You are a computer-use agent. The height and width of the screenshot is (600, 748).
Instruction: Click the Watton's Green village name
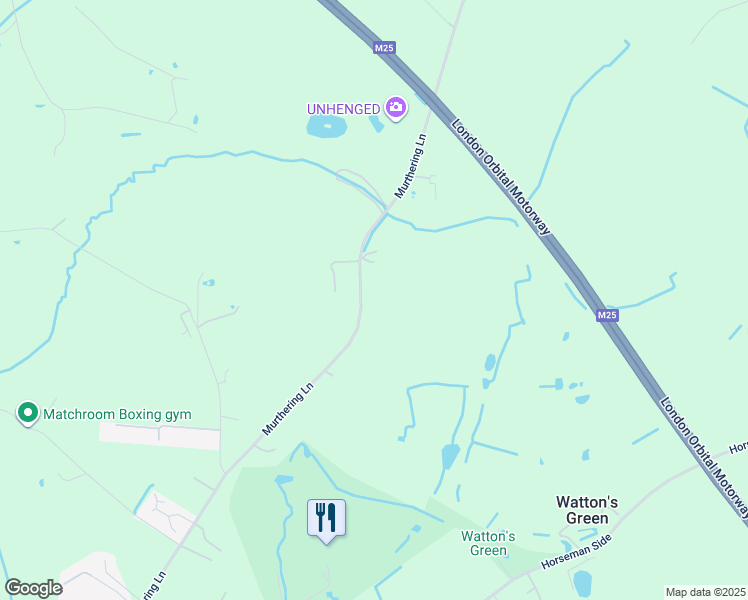coord(587,510)
